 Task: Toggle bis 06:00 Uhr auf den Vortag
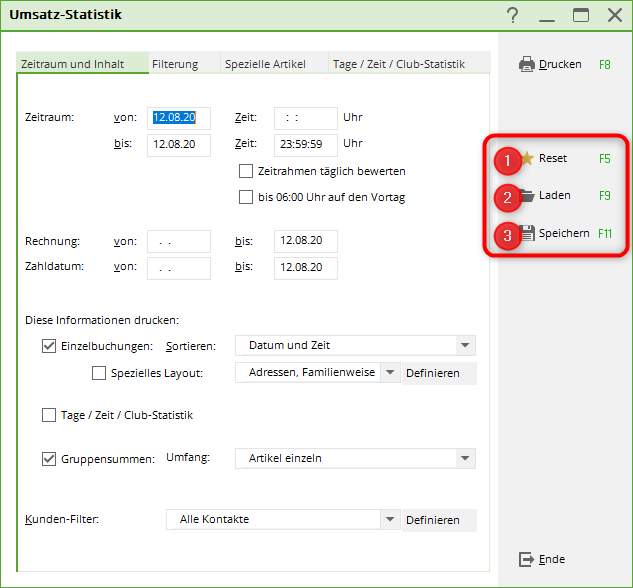[x=246, y=197]
